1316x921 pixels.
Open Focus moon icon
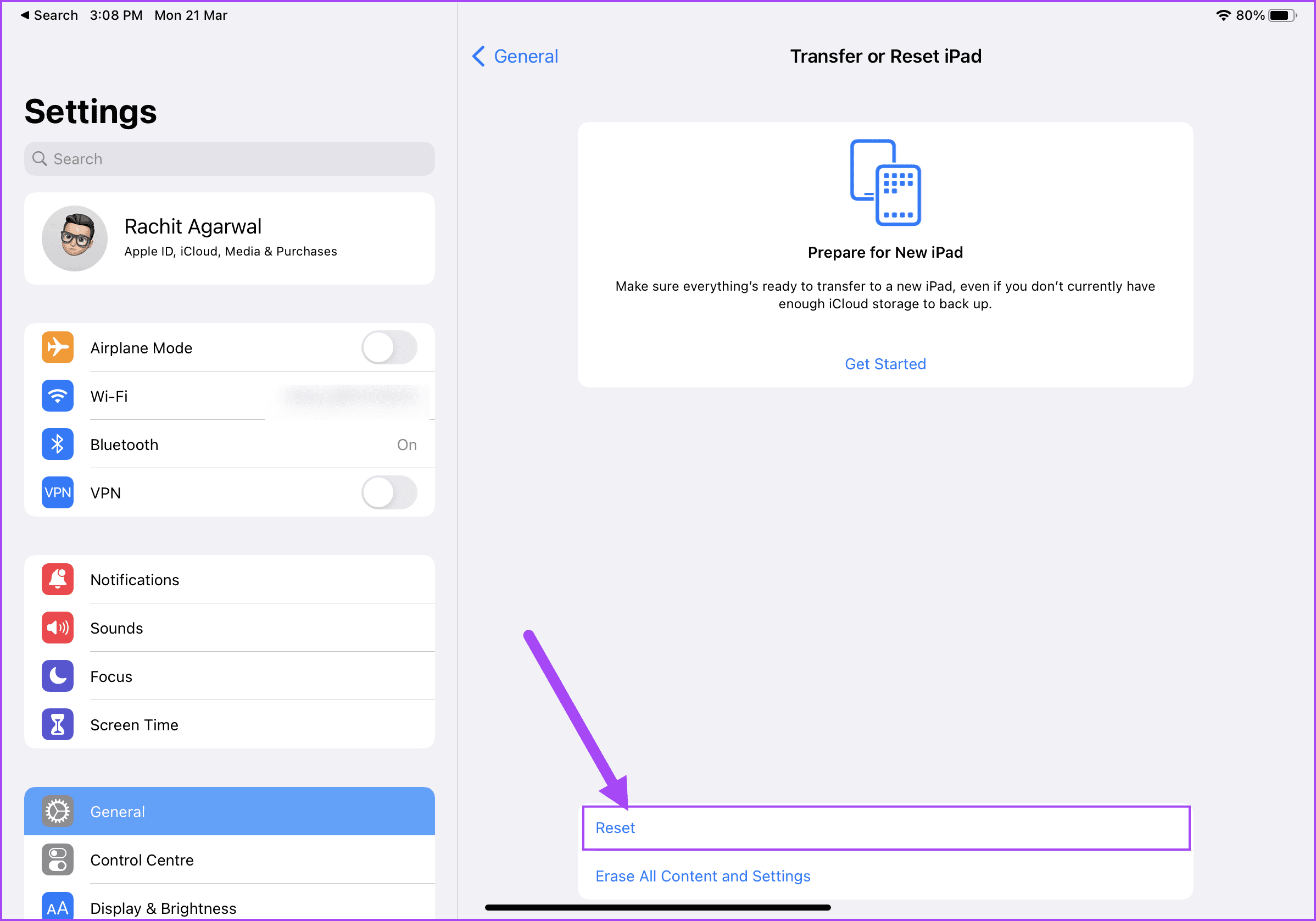57,676
